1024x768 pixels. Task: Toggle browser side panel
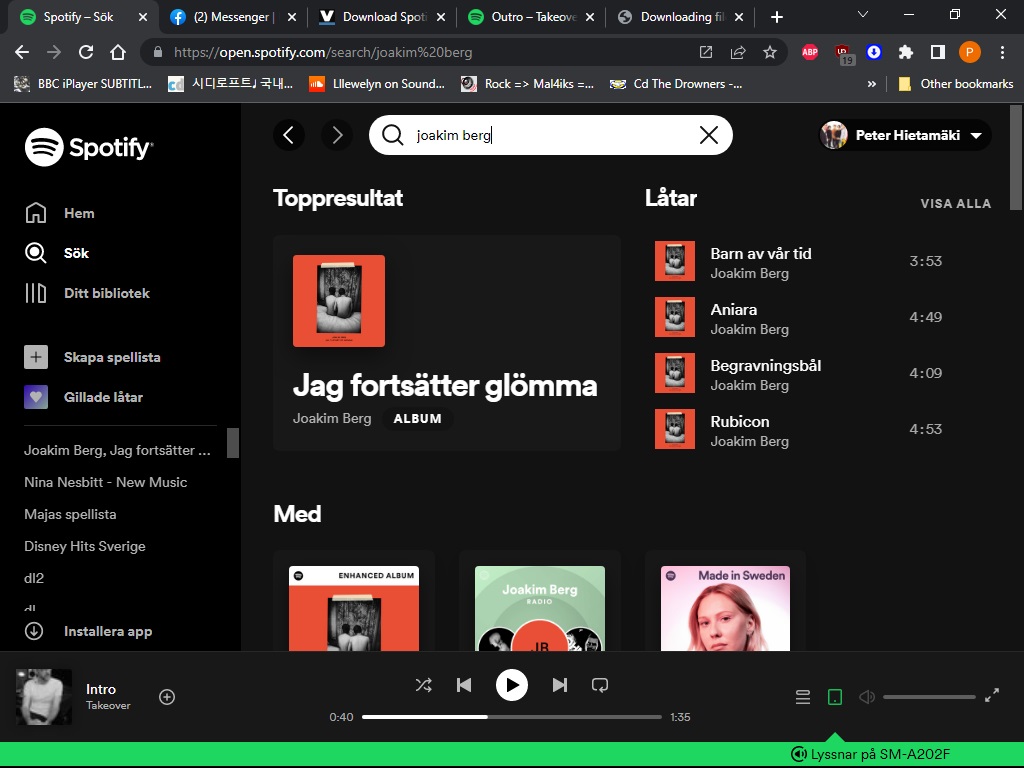click(x=938, y=52)
